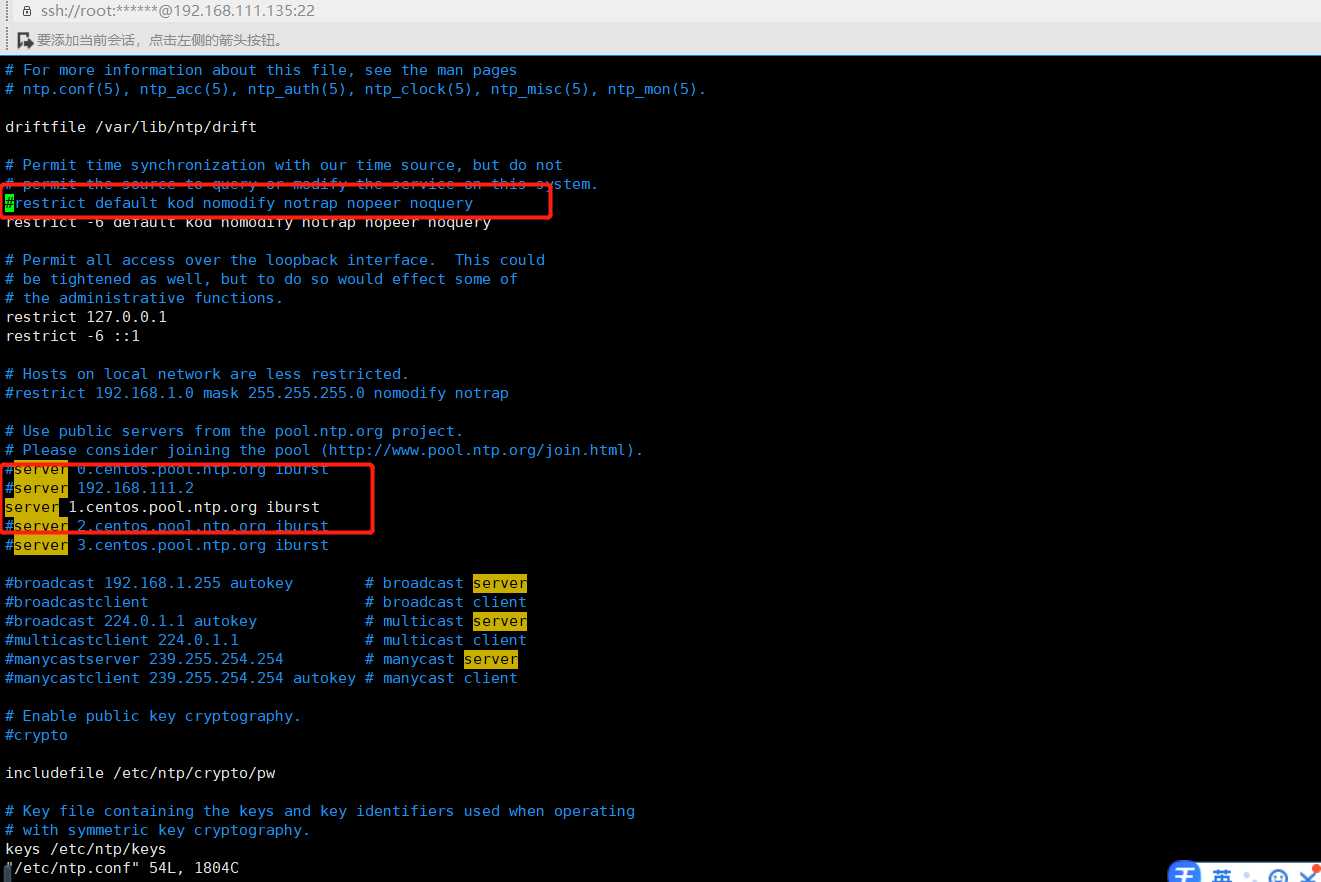This screenshot has width=1321, height=882.
Task: Click the '# broadcast server' comment
Action: pyautogui.click(x=446, y=583)
